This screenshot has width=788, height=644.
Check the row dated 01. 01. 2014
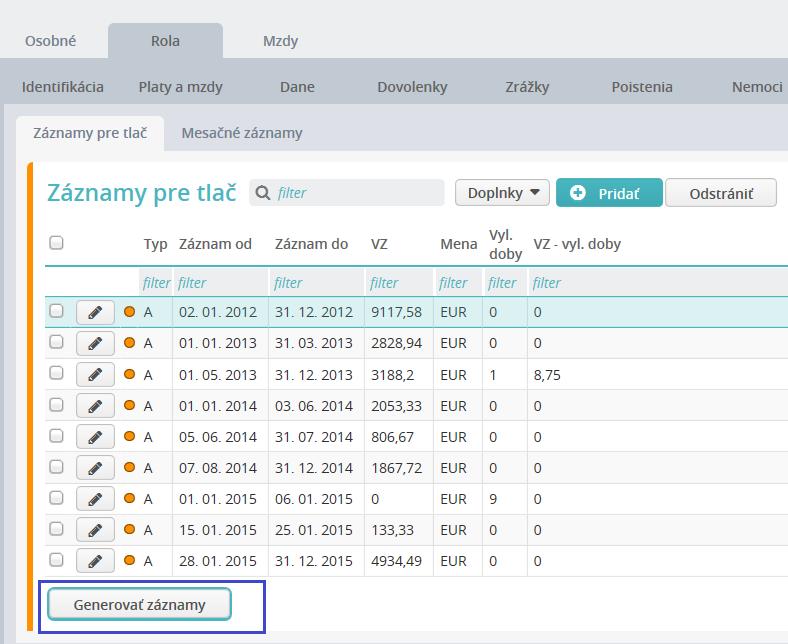click(56, 405)
